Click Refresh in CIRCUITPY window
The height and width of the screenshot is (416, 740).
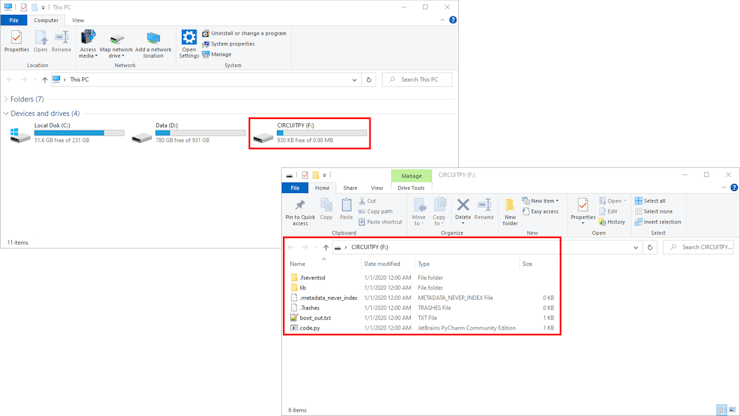650,247
